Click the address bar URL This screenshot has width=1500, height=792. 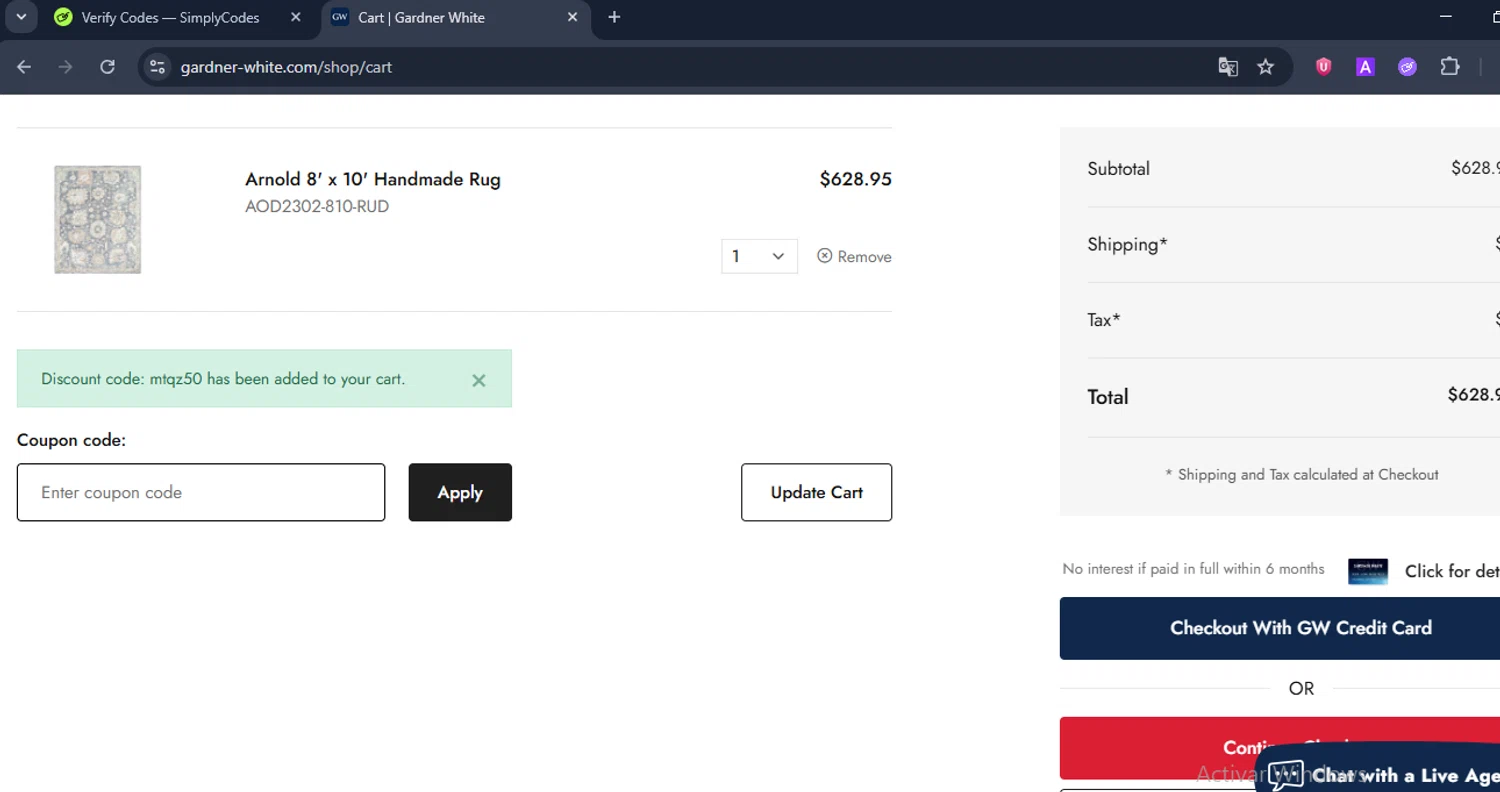(286, 67)
